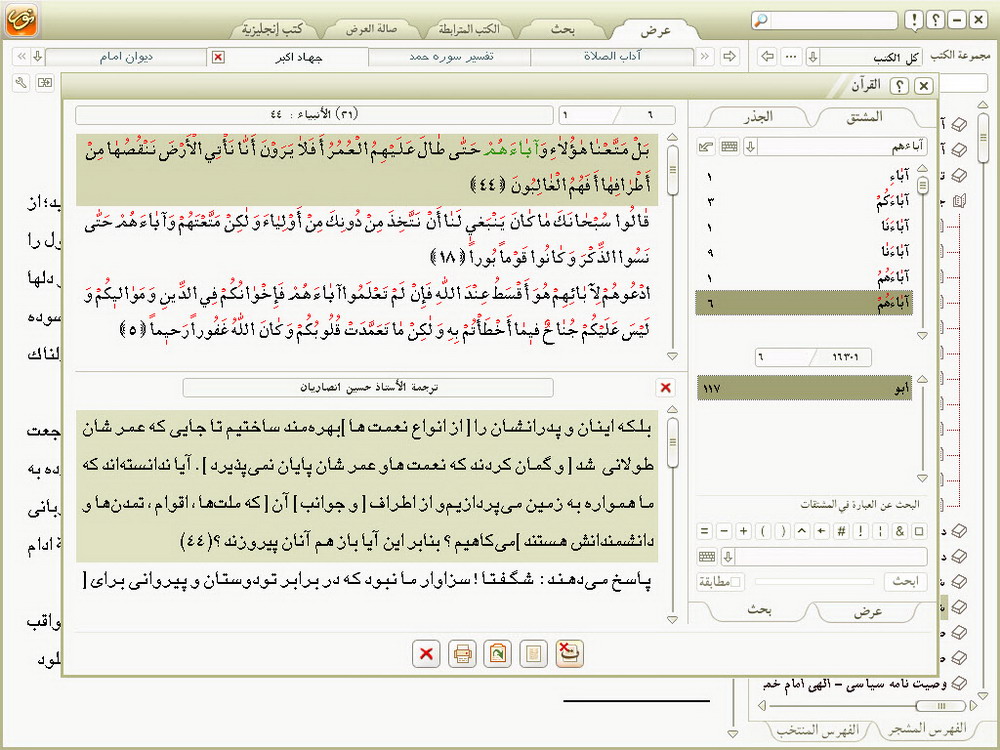This screenshot has height=750, width=1000.
Task: Click the wrench settings icon at left edge
Action: click(21, 82)
